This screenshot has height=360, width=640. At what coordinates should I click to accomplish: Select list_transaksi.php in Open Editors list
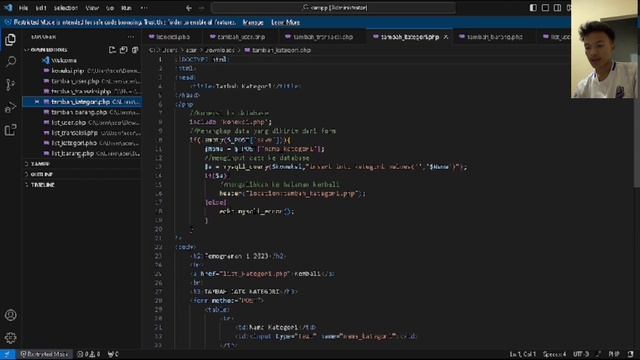[82, 133]
